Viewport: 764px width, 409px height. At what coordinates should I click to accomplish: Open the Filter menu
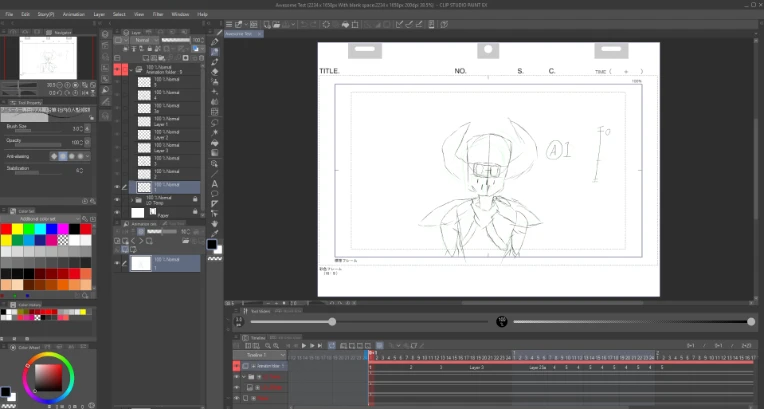(x=158, y=14)
